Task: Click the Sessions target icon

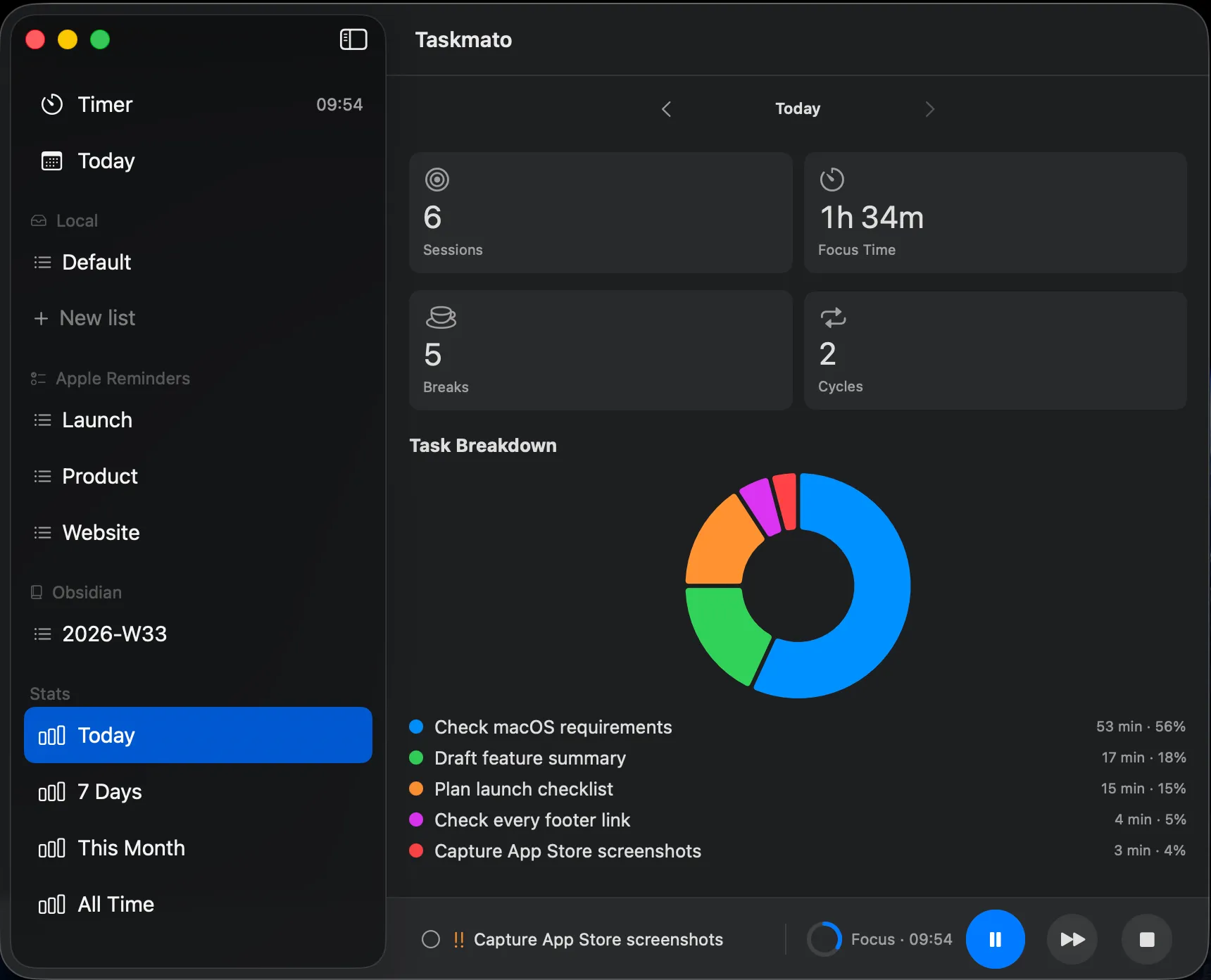Action: (x=437, y=180)
